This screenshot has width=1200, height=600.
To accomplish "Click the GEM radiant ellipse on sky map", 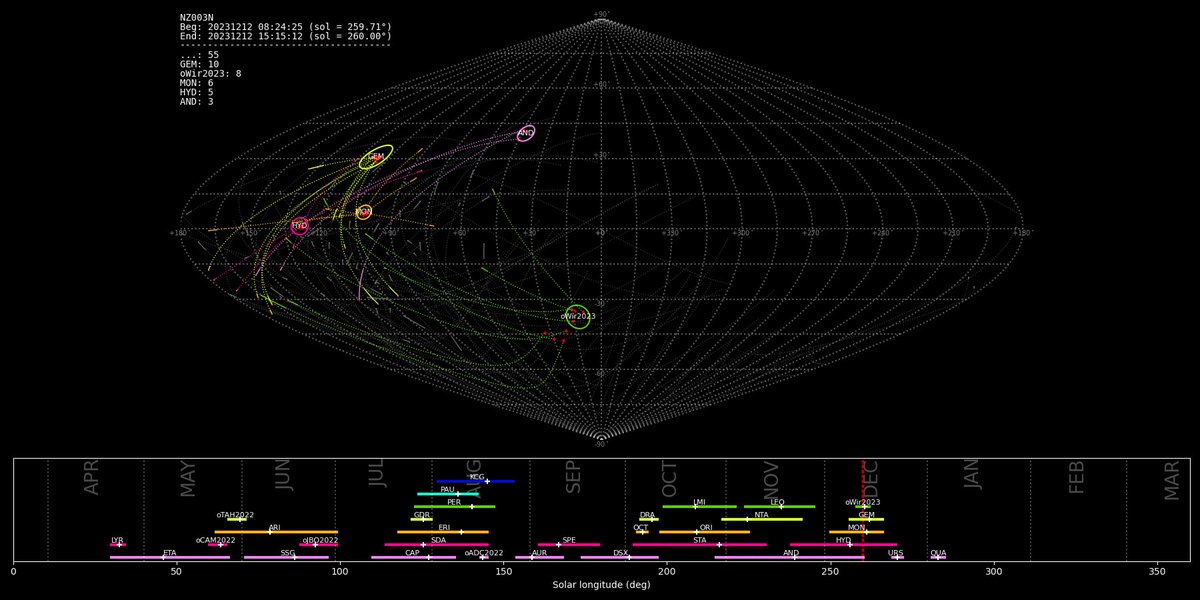I will pyautogui.click(x=376, y=157).
